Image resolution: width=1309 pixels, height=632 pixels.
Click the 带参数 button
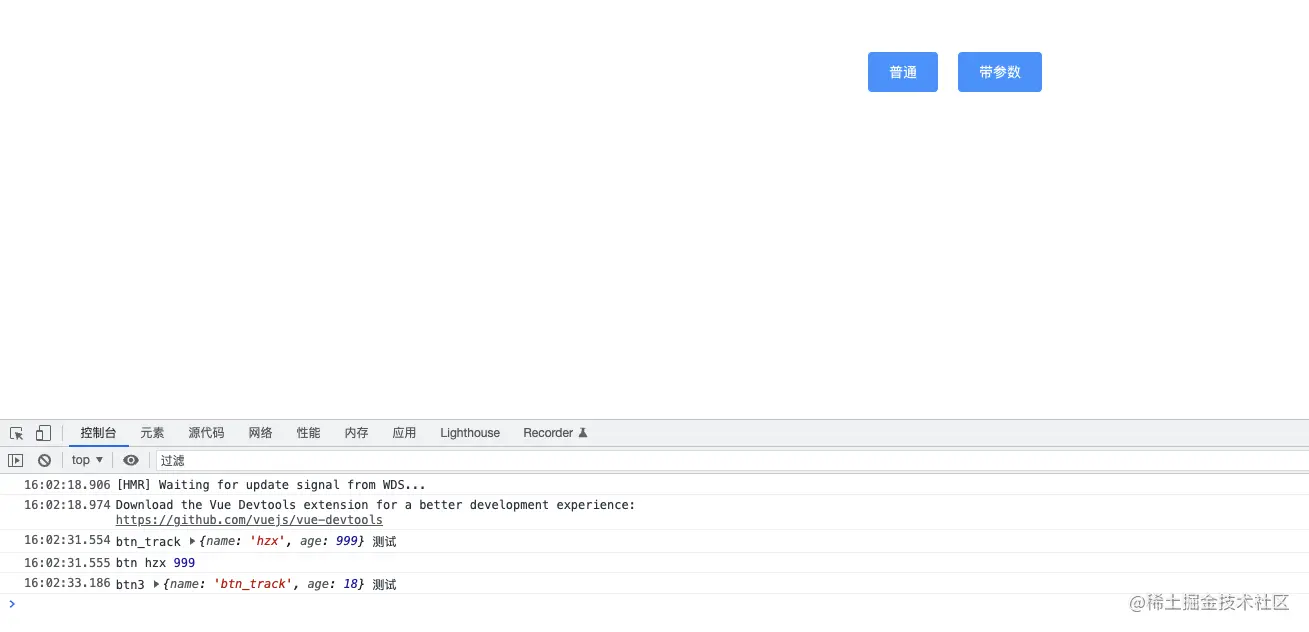coord(1000,72)
